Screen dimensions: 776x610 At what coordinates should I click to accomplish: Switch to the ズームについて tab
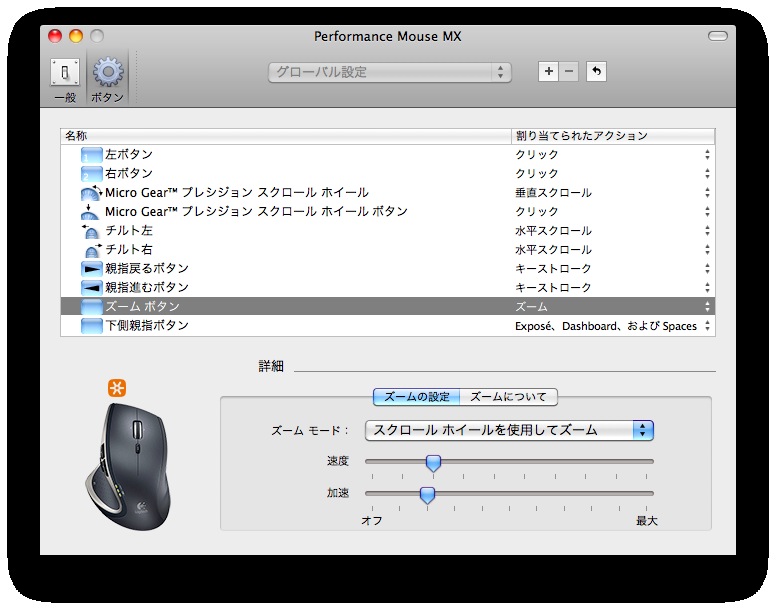(508, 397)
